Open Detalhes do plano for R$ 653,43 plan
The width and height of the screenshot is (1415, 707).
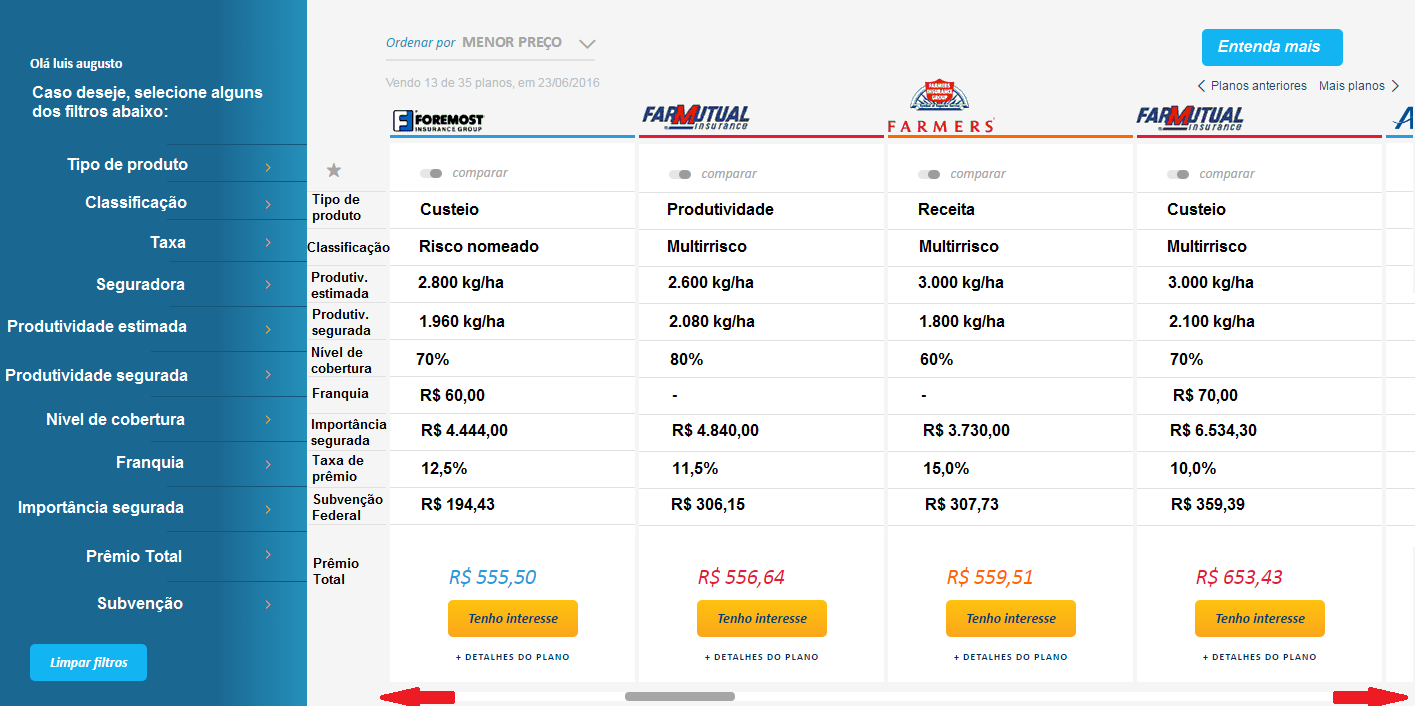click(x=1259, y=657)
